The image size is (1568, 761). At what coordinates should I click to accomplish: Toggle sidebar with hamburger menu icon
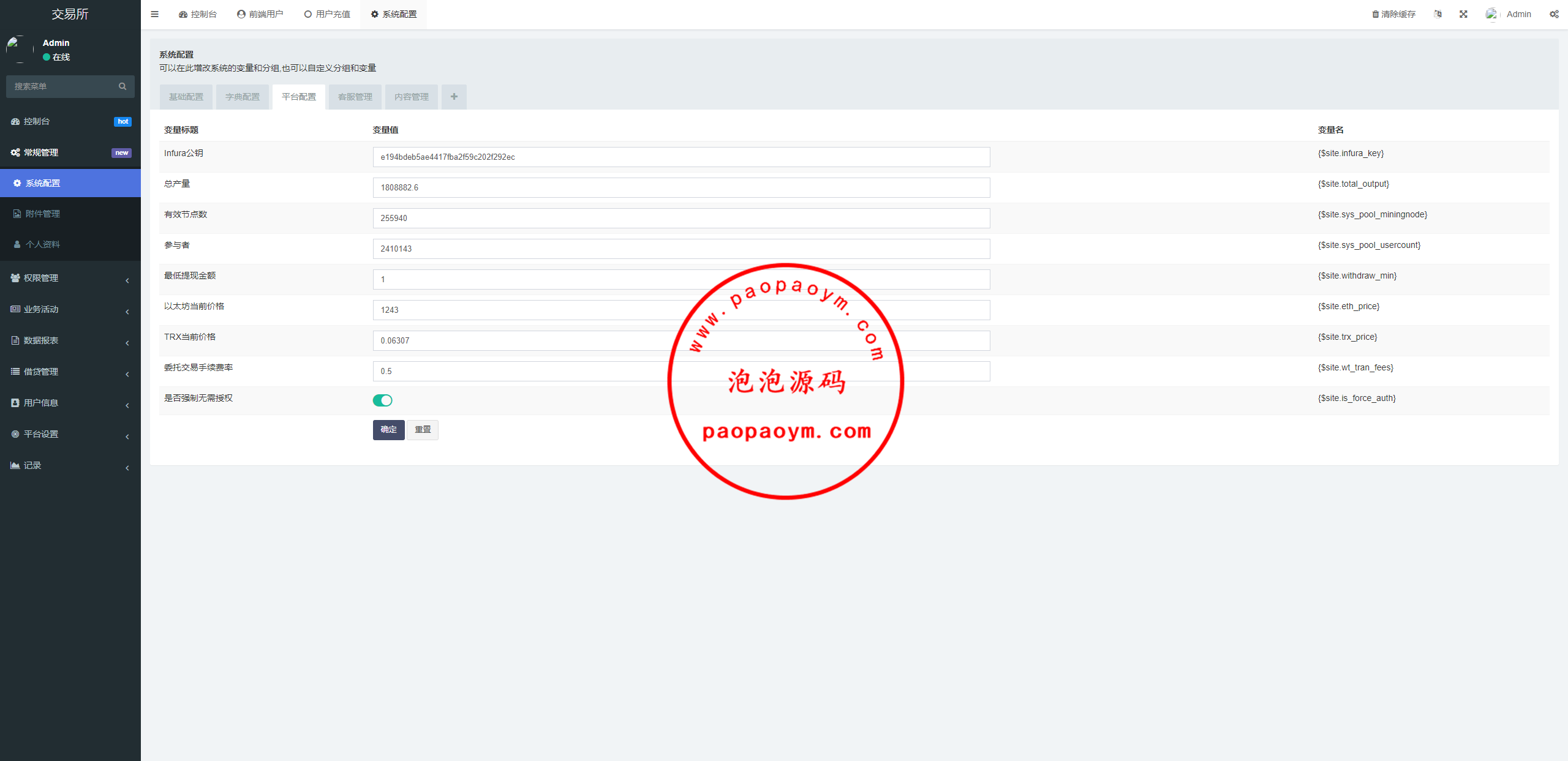click(x=154, y=14)
